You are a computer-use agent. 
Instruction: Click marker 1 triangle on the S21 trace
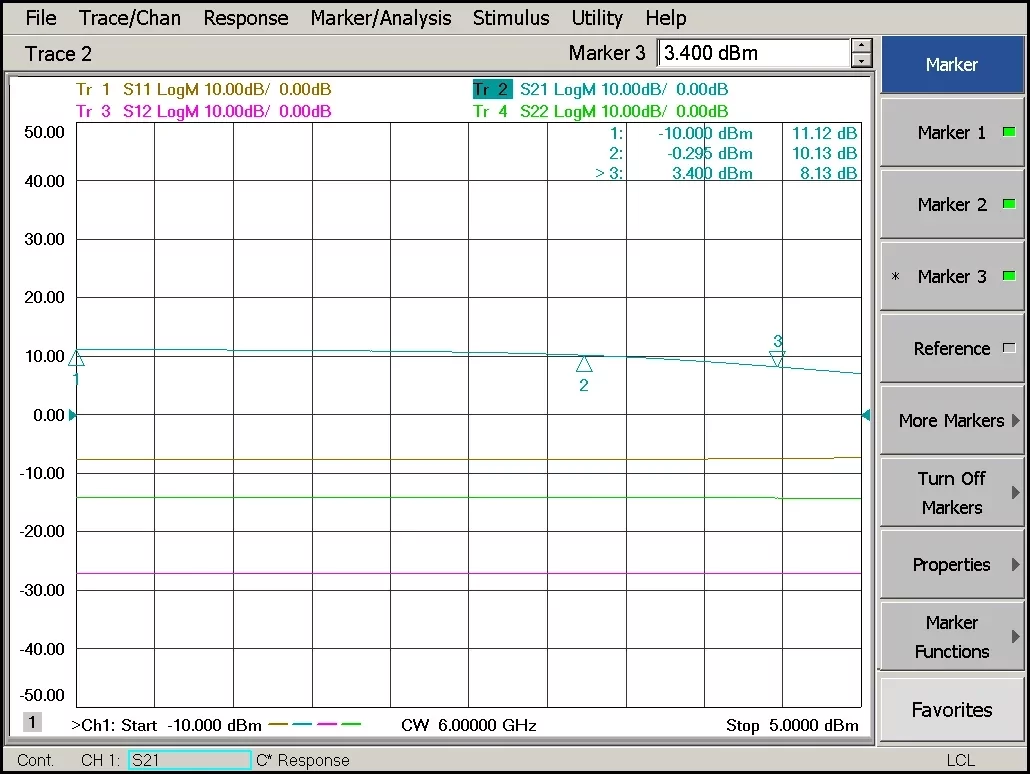click(76, 359)
